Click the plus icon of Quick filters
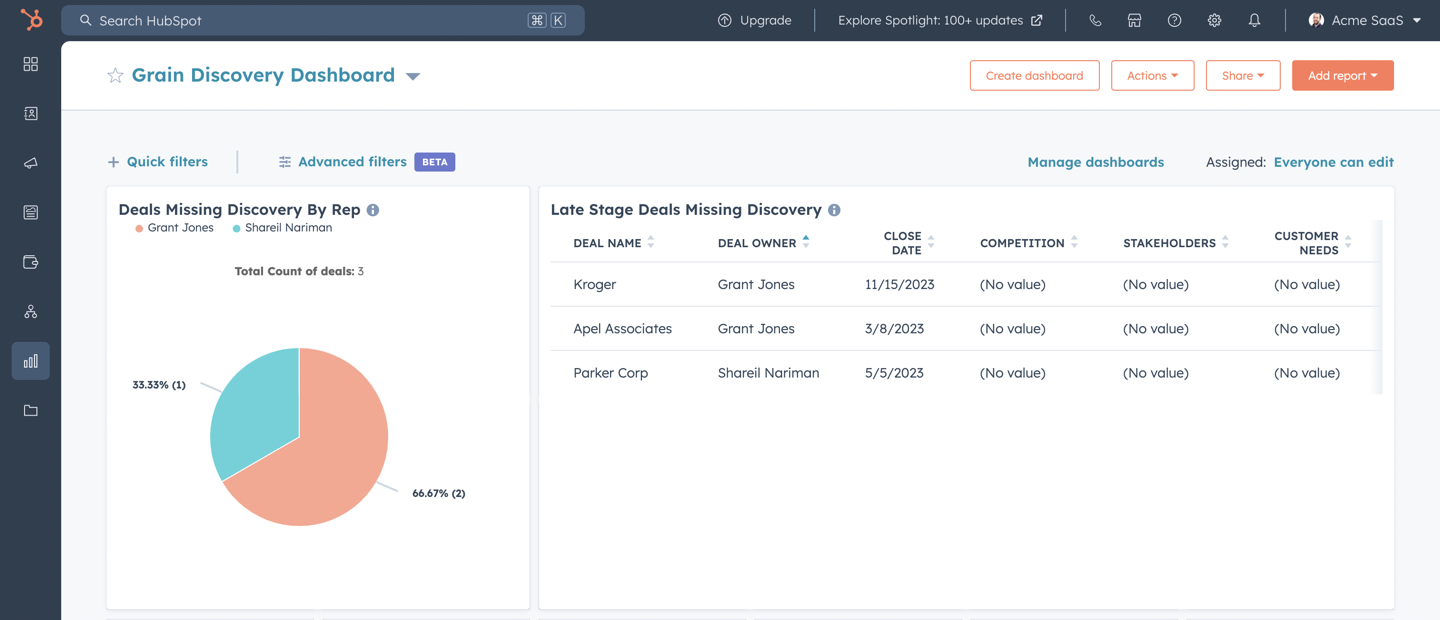Screen dimensions: 1440x620 click(x=113, y=162)
